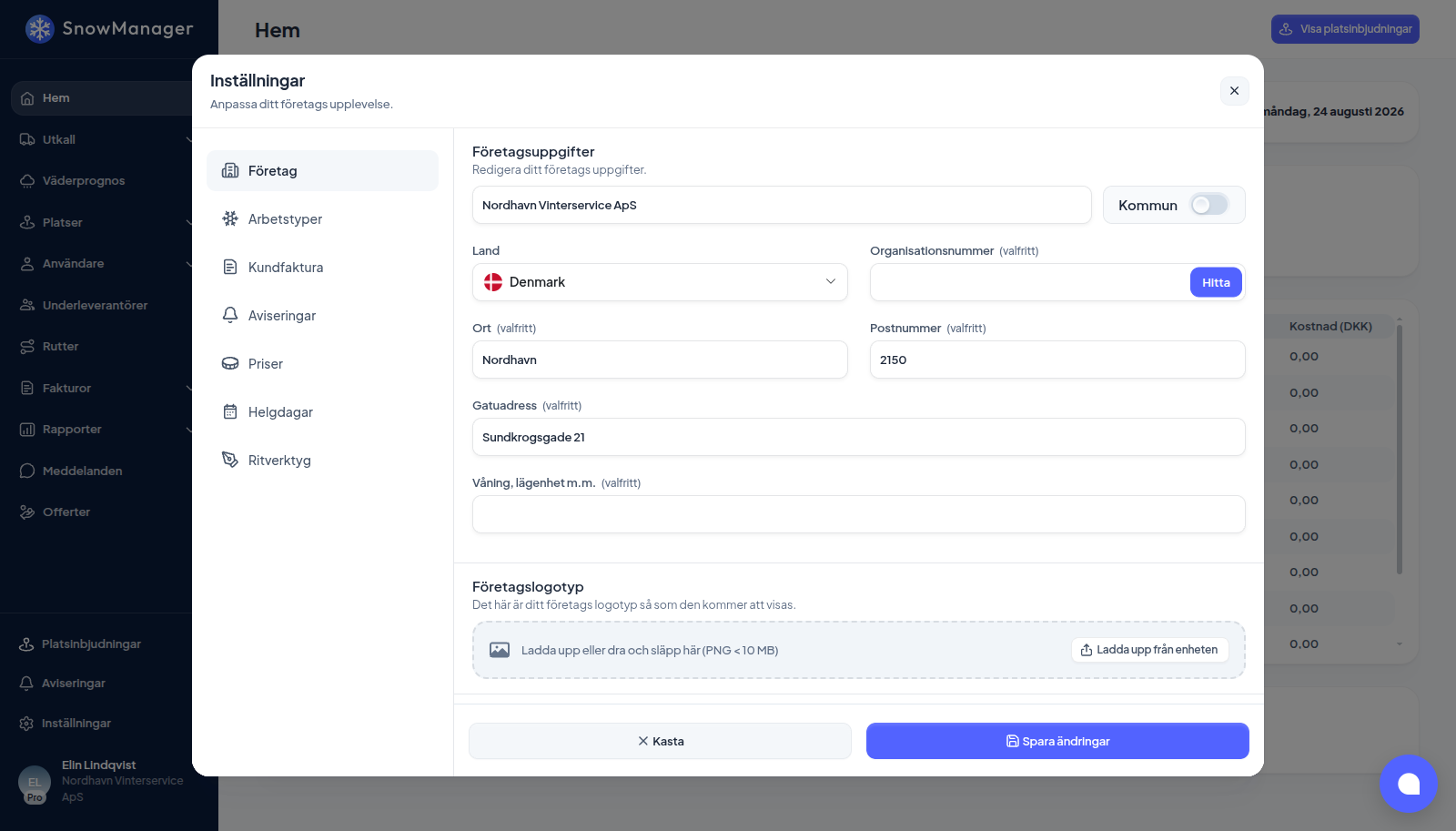Click the image placeholder icon in logo dropzone
The image size is (1456, 831).
[500, 650]
